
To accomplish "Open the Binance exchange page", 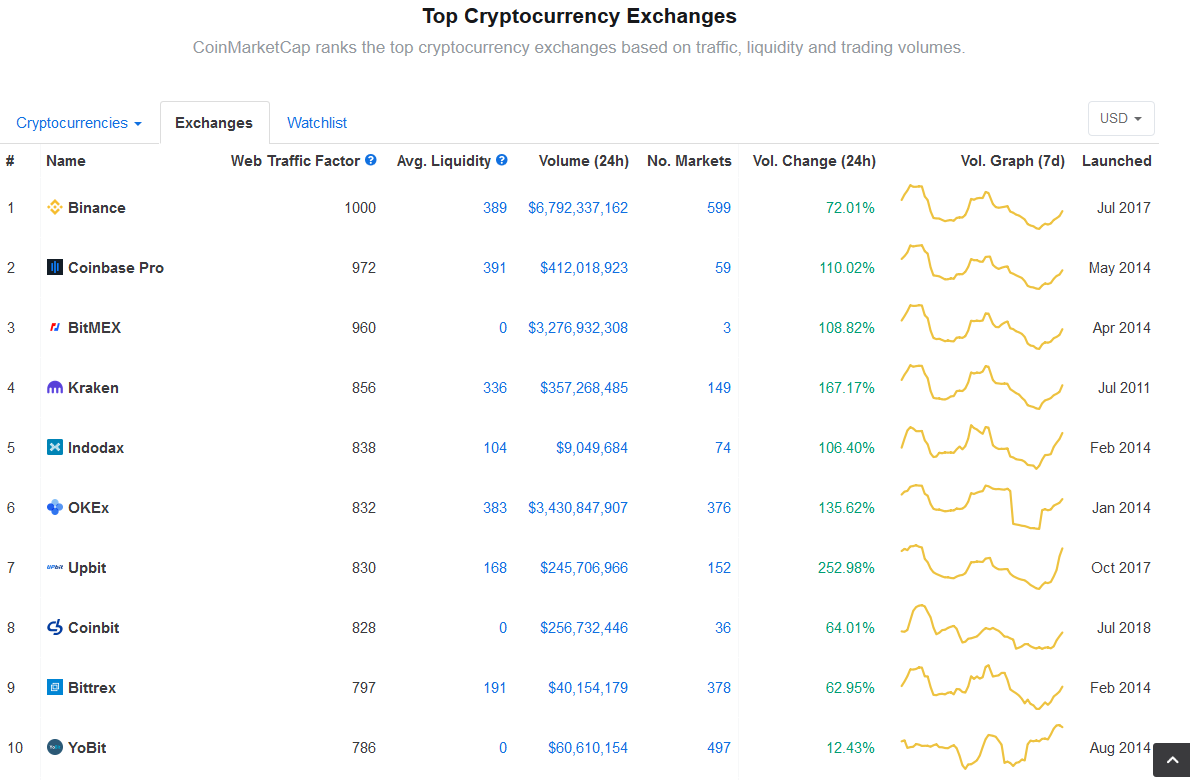I will (96, 208).
